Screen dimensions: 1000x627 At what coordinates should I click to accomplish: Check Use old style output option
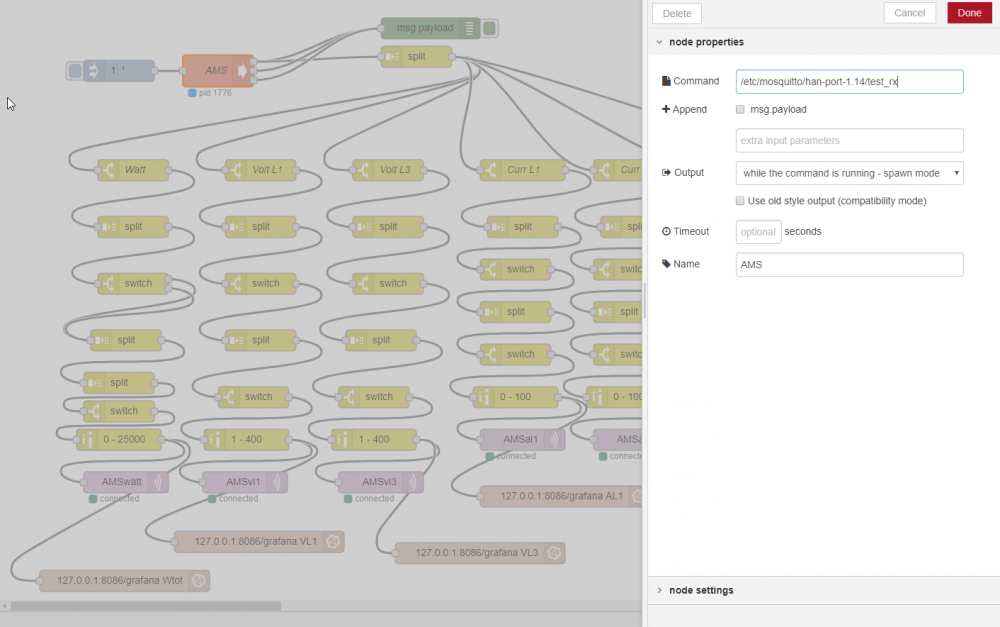[740, 201]
